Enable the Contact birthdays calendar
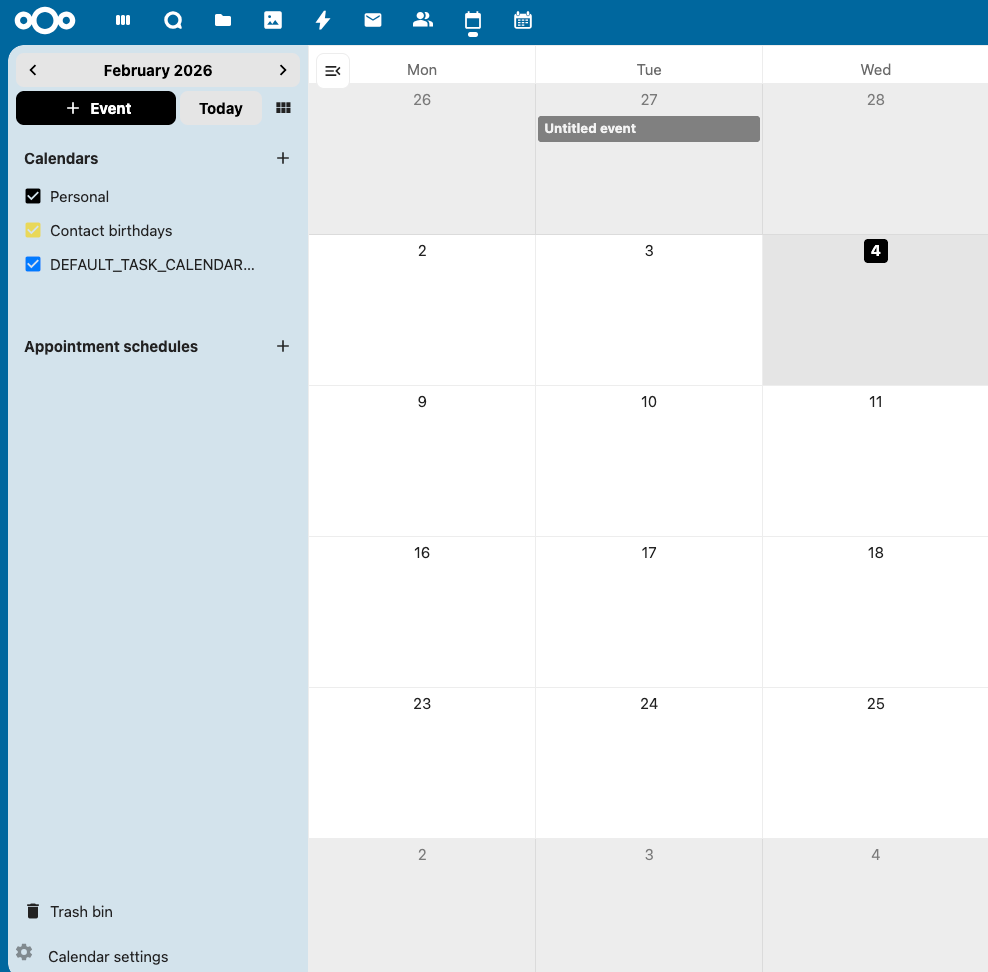This screenshot has height=972, width=988. [x=33, y=230]
